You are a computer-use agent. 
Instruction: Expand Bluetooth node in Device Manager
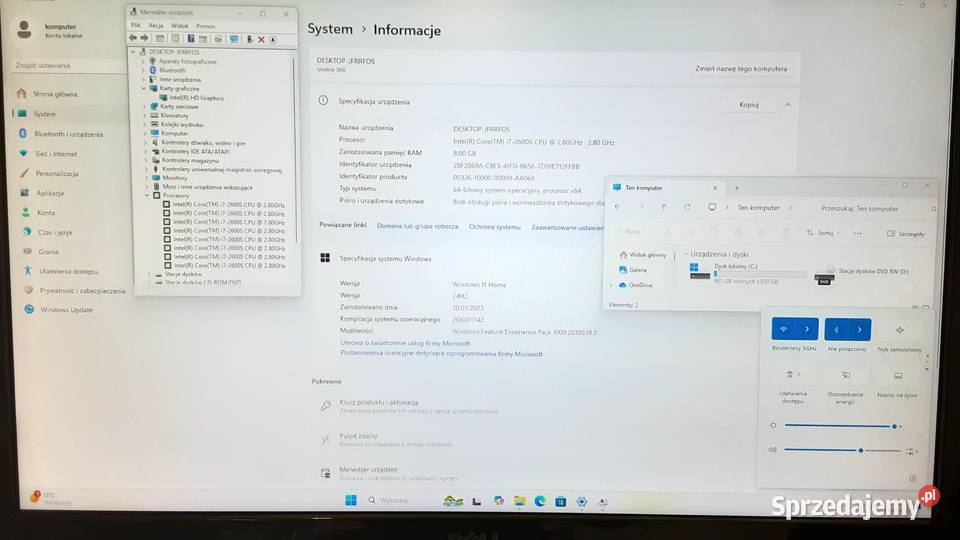pyautogui.click(x=144, y=70)
